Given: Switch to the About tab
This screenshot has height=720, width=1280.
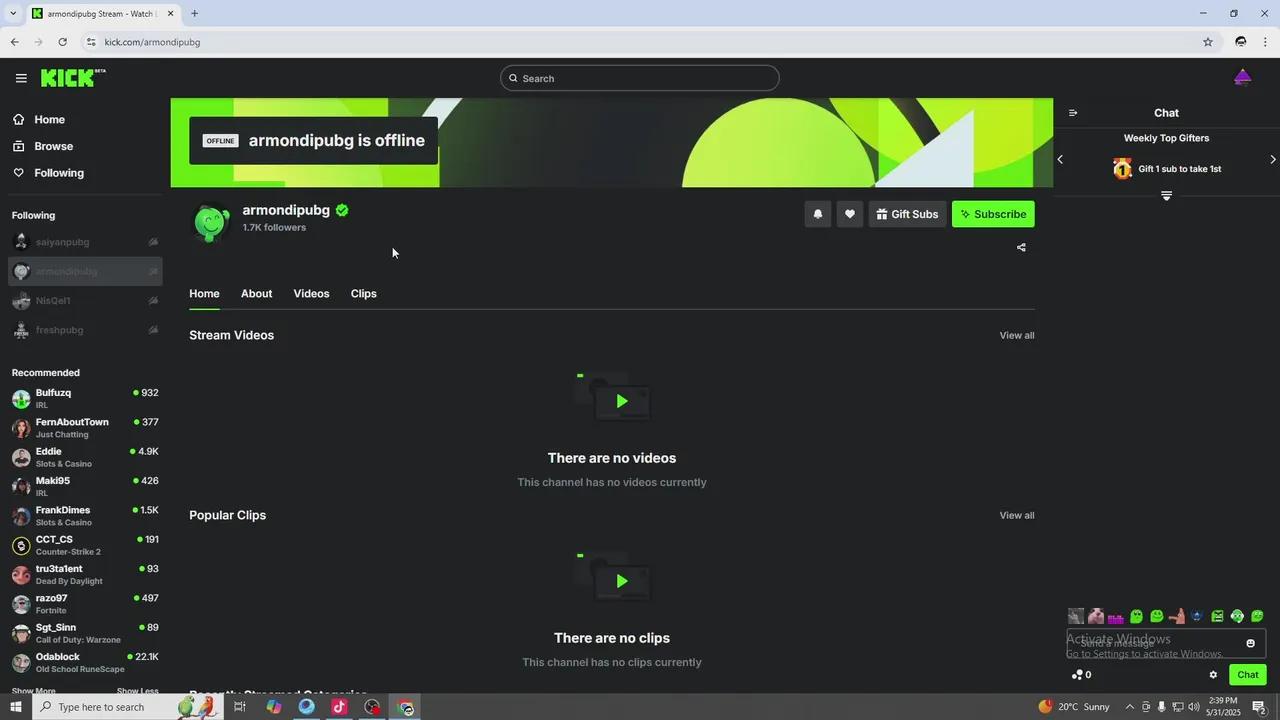Looking at the screenshot, I should tap(256, 294).
